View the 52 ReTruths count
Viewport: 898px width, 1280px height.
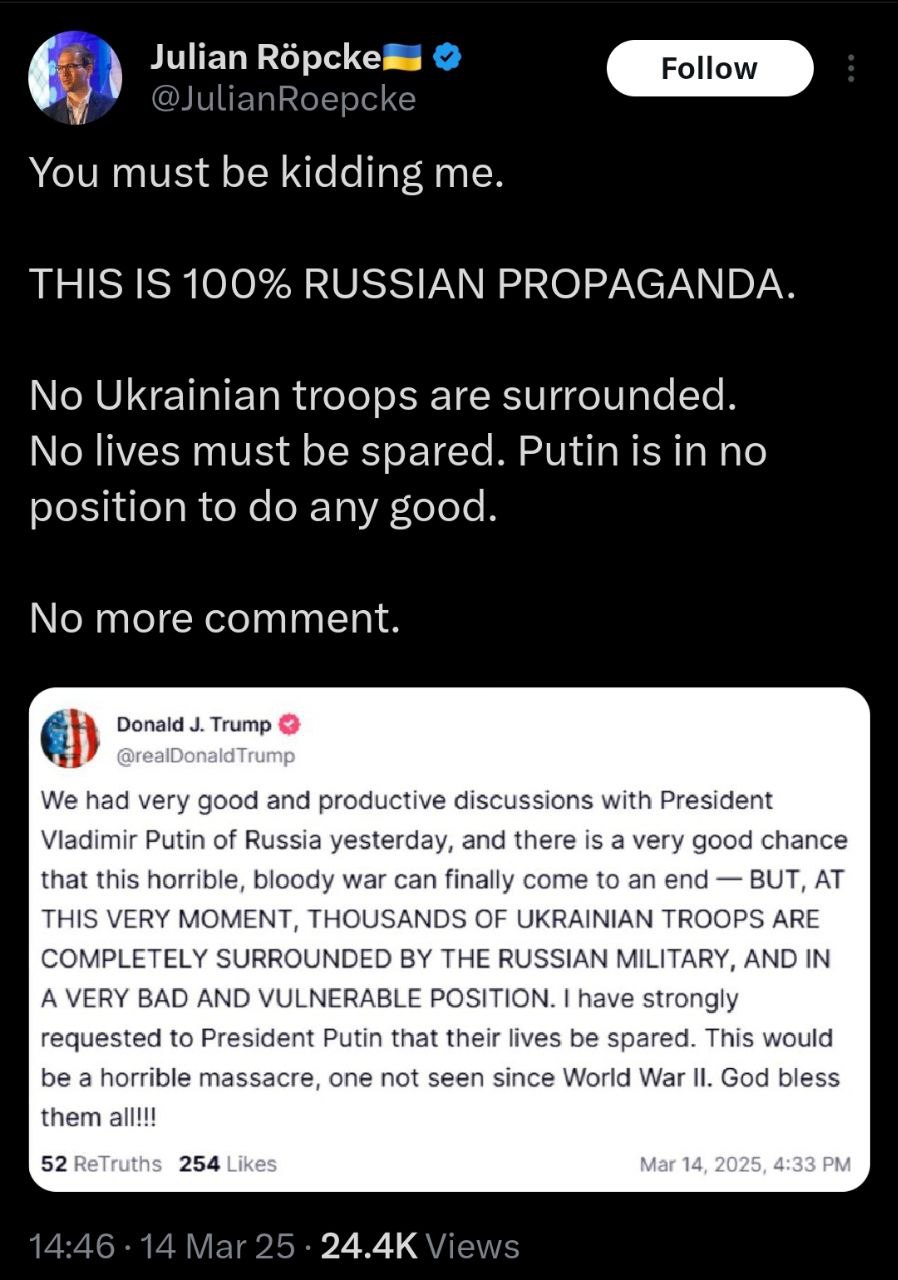pyautogui.click(x=101, y=1163)
